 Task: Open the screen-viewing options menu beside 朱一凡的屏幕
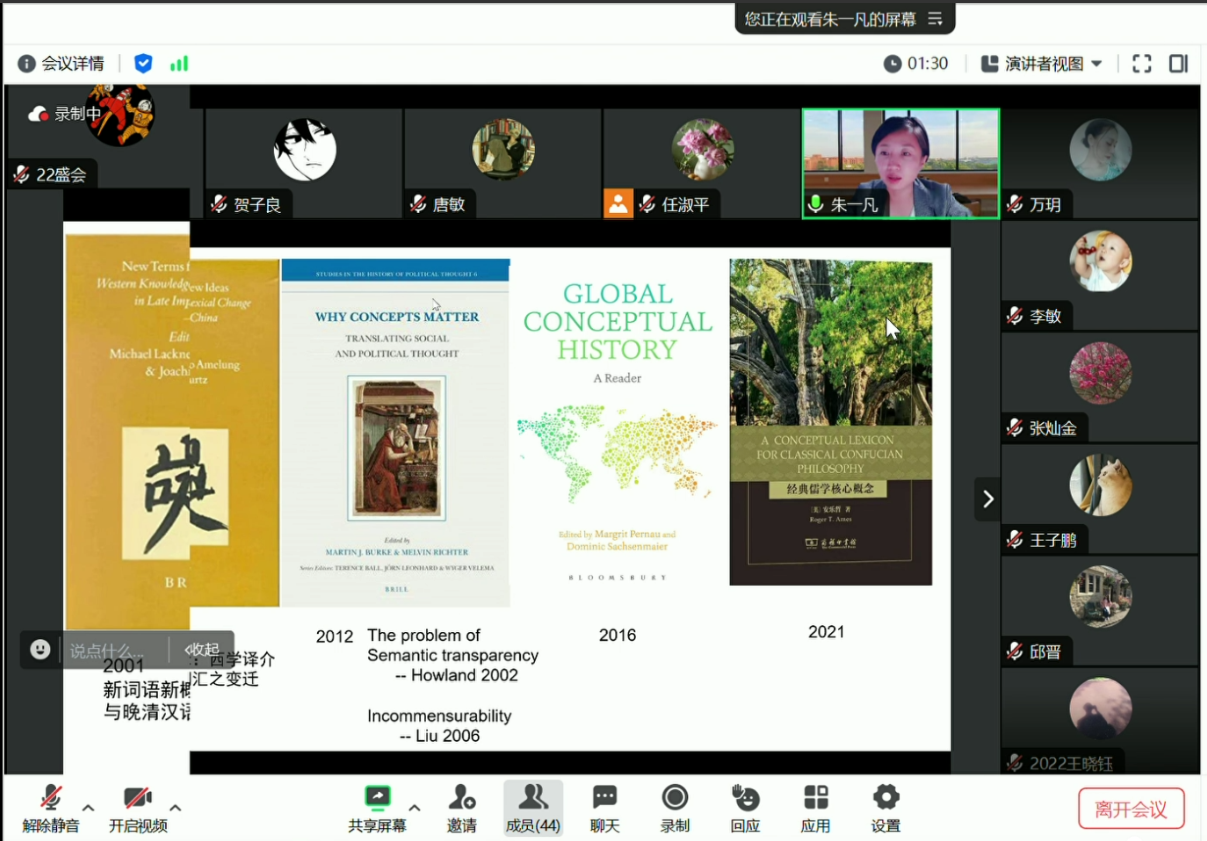pyautogui.click(x=936, y=18)
